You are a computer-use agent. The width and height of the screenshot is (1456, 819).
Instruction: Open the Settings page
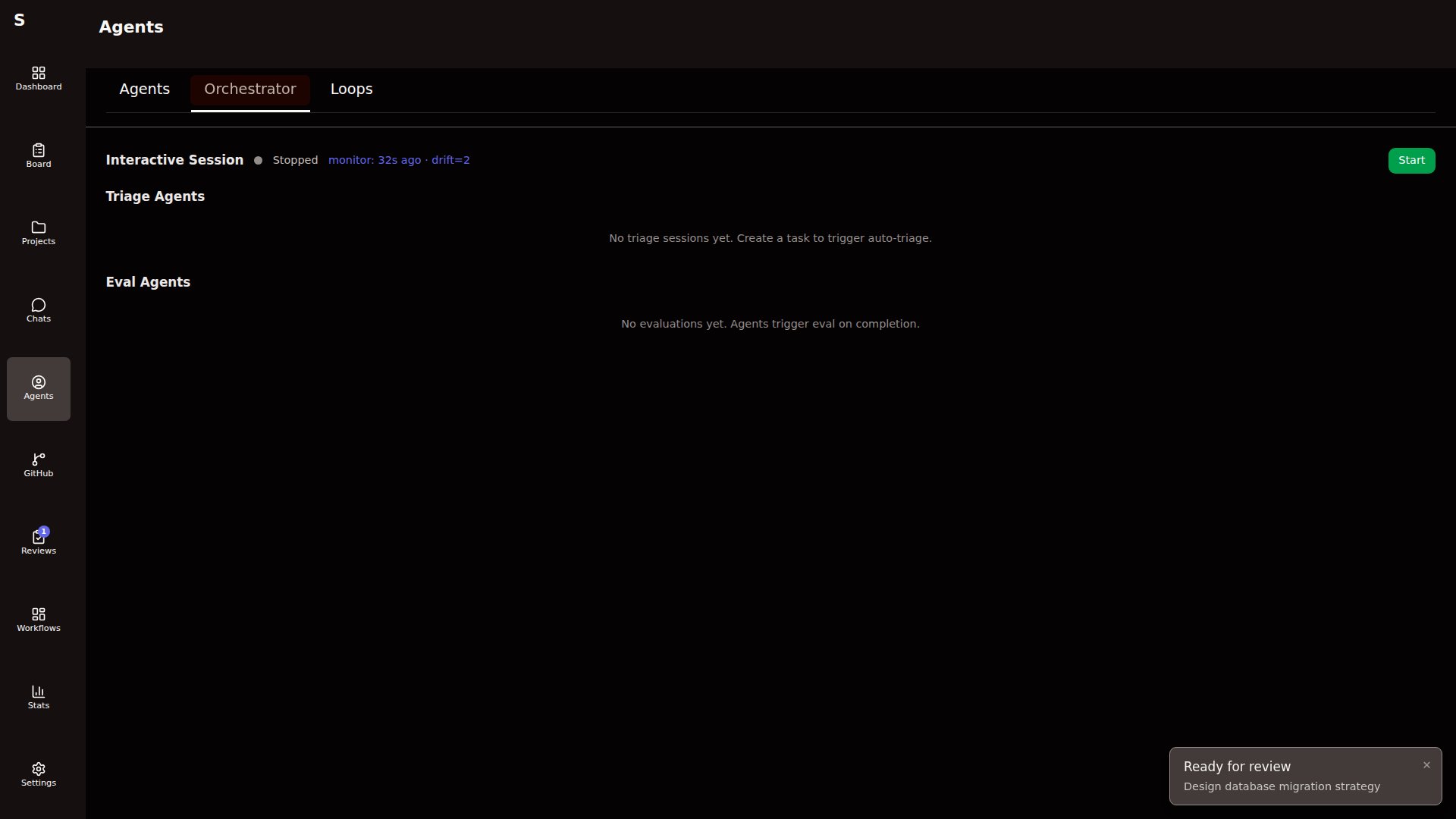38,774
